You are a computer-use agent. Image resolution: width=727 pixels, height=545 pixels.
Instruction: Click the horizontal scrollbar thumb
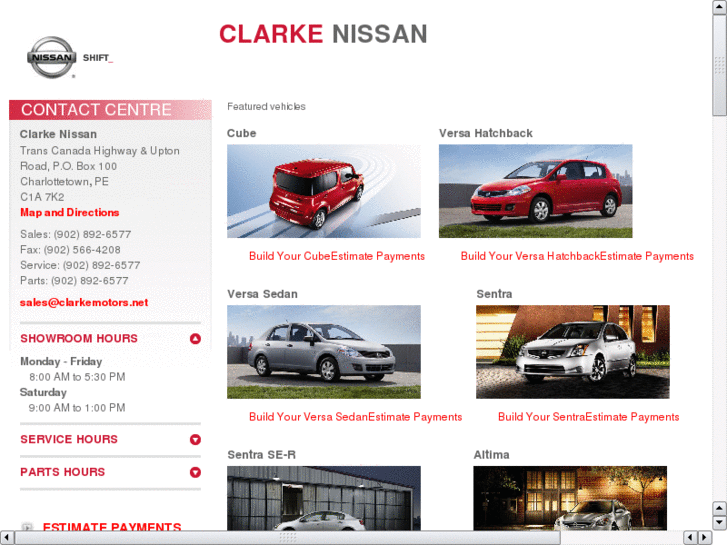(287, 538)
